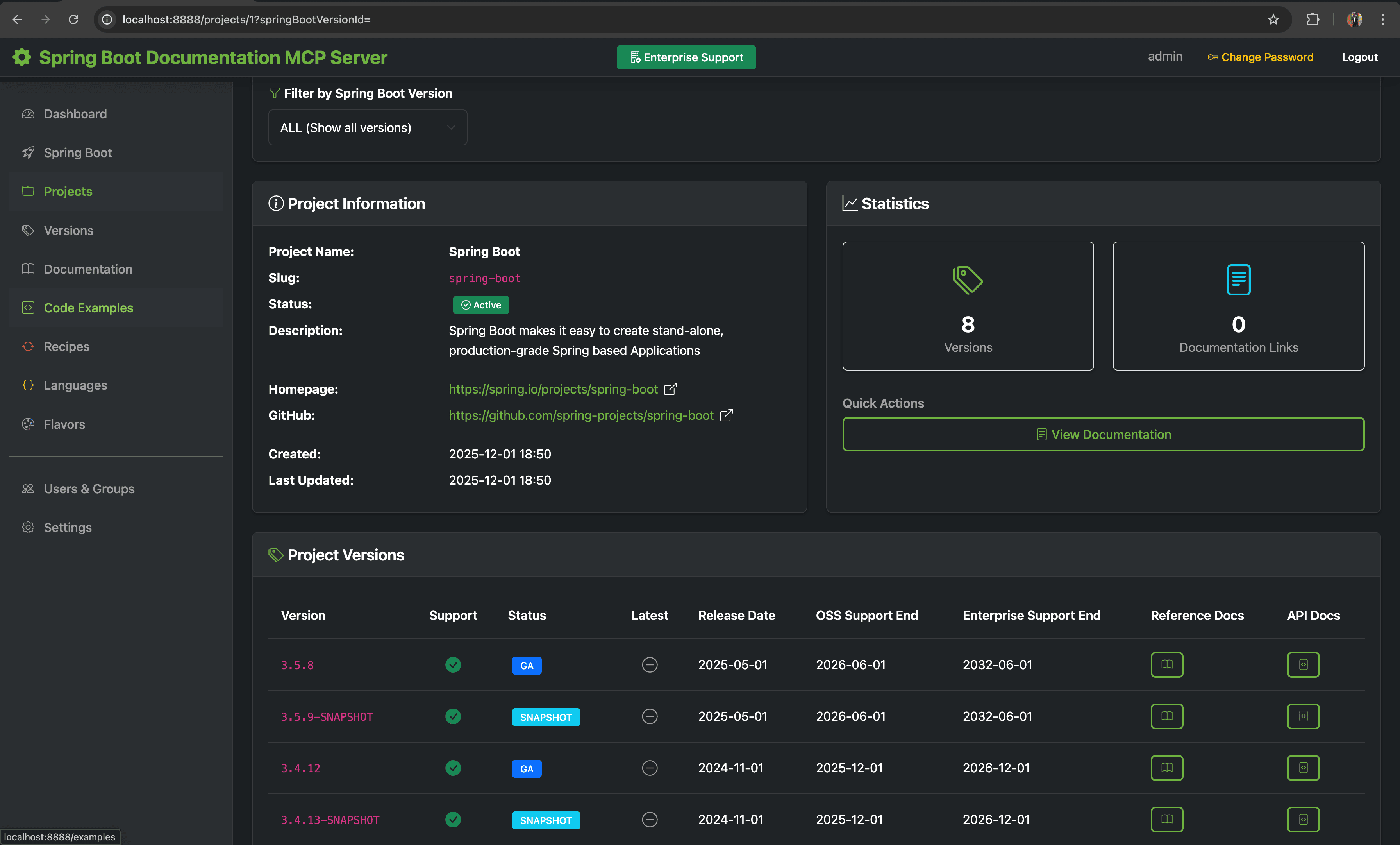
Task: Open GitHub link via external-link arrow icon
Action: click(726, 416)
